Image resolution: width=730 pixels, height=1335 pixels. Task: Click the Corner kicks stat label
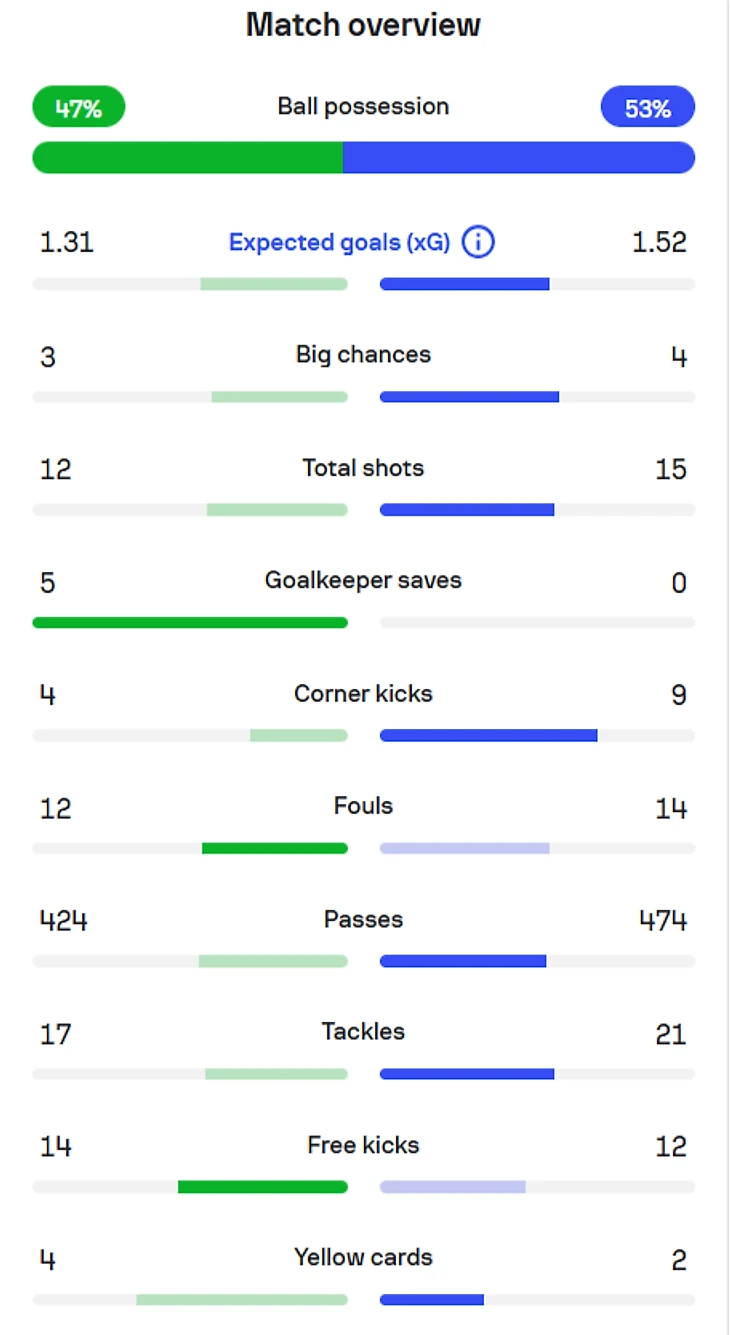tap(363, 694)
